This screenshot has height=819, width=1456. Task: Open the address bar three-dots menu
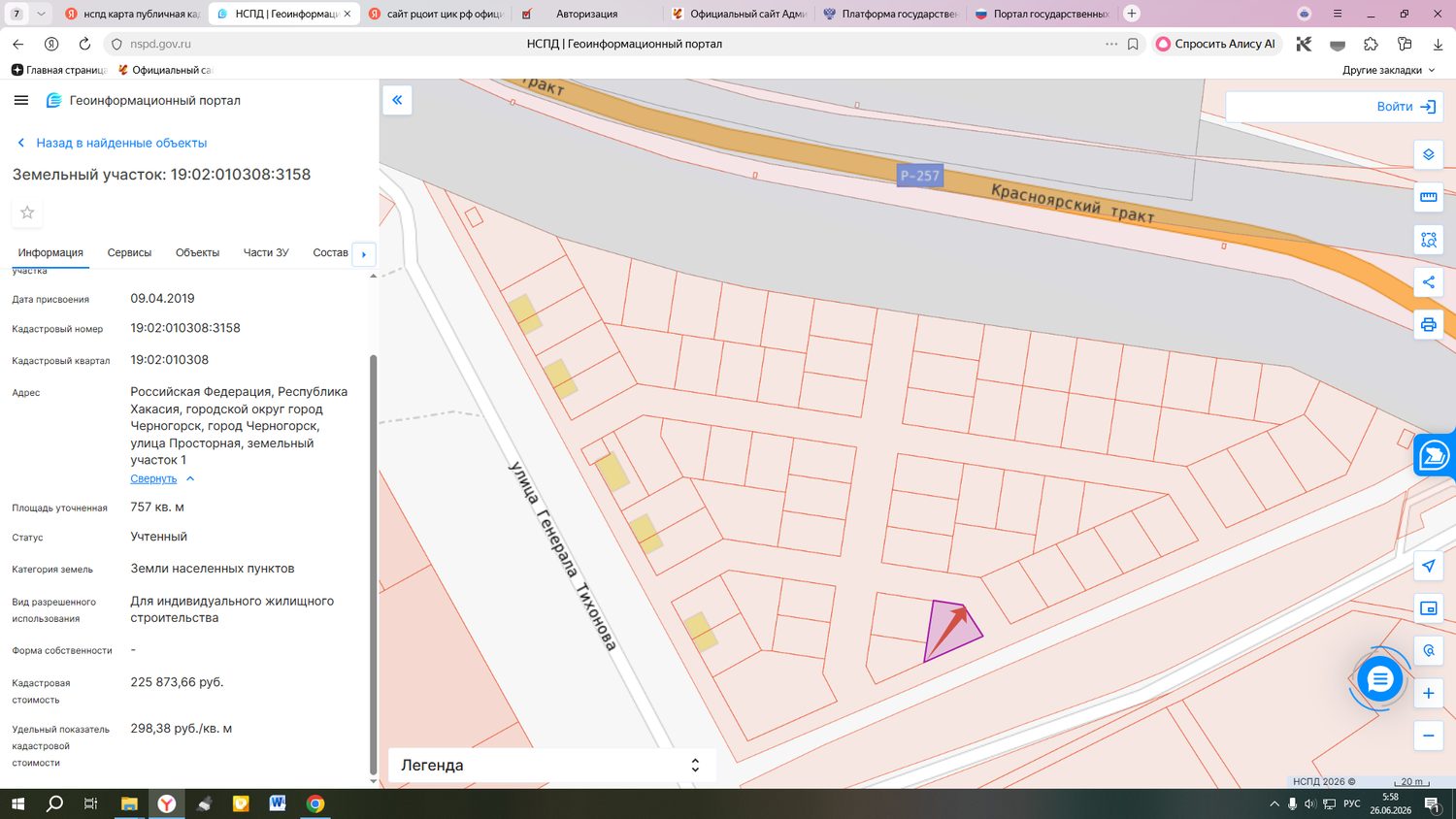(x=1111, y=44)
